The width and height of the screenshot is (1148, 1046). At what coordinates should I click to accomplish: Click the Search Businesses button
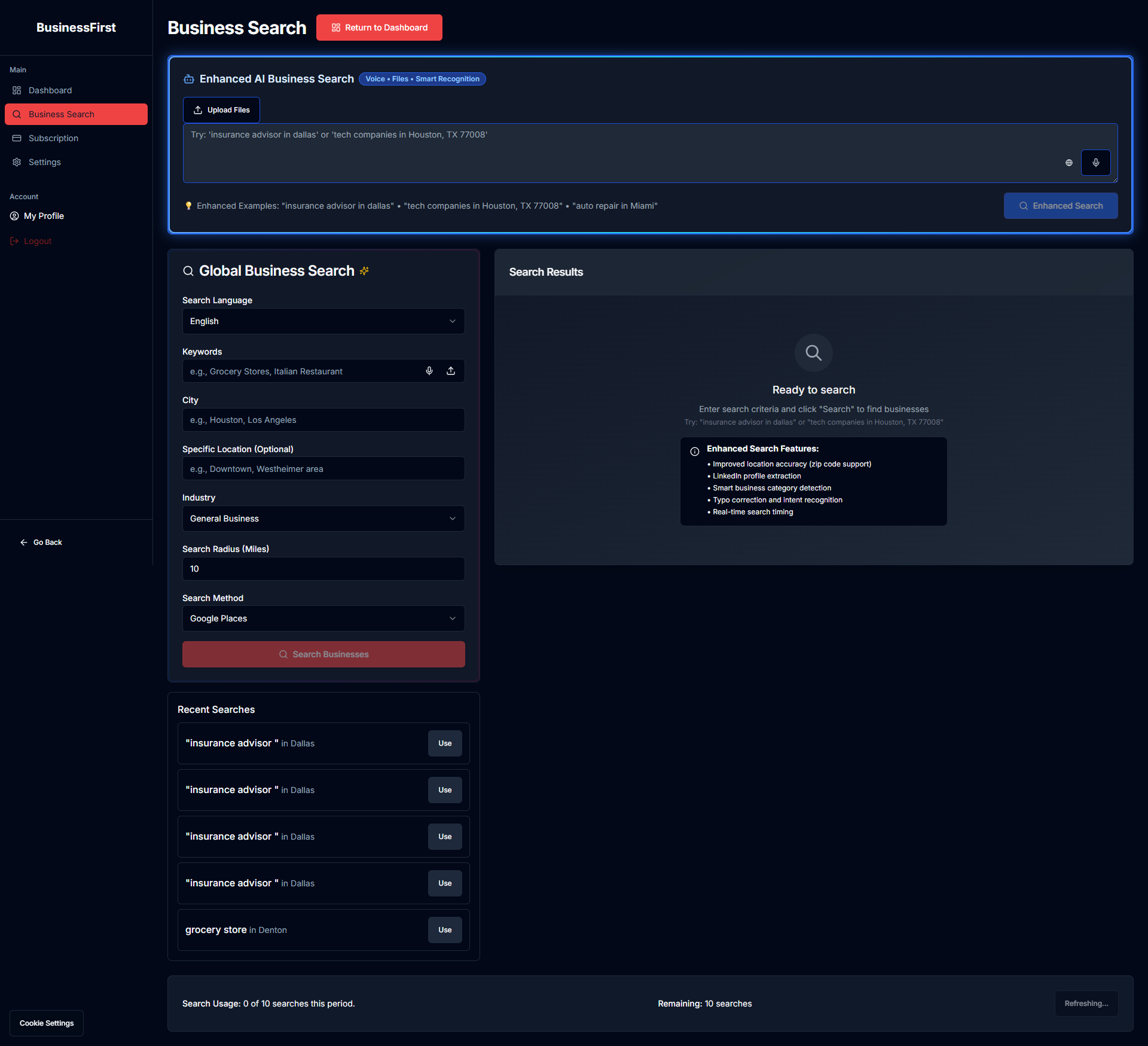click(323, 654)
